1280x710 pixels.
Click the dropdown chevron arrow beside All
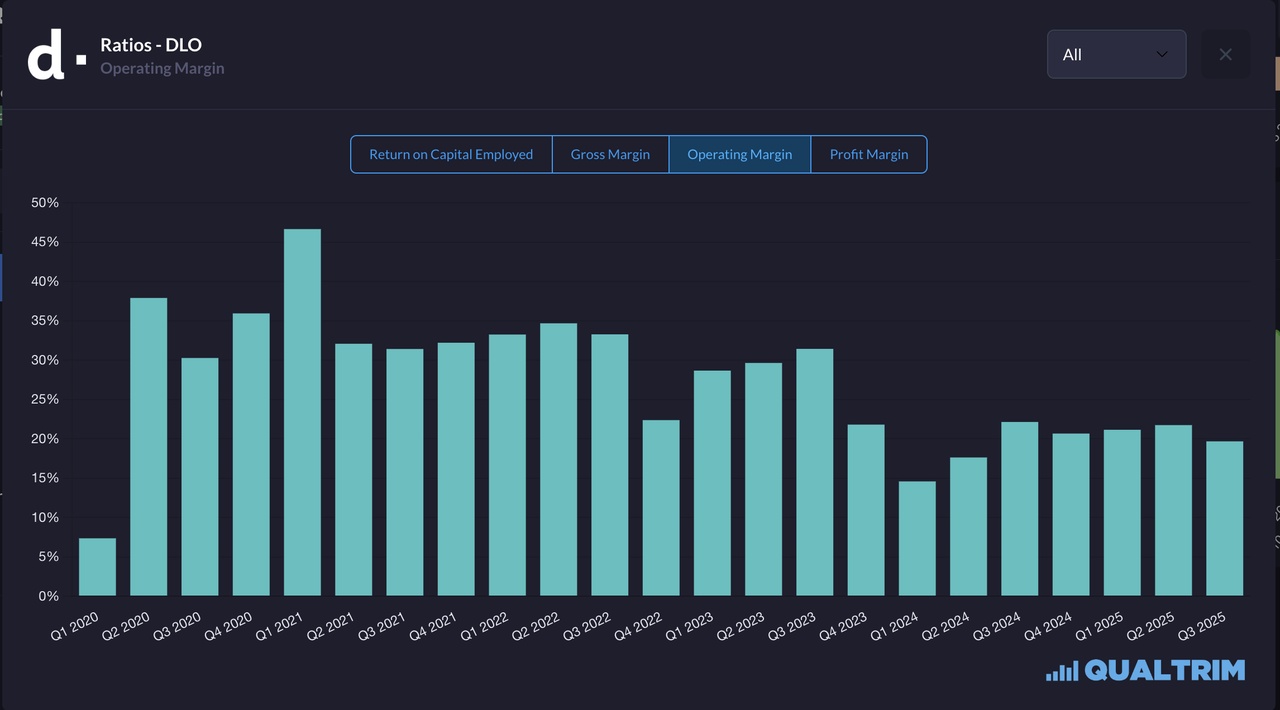pyautogui.click(x=1161, y=54)
